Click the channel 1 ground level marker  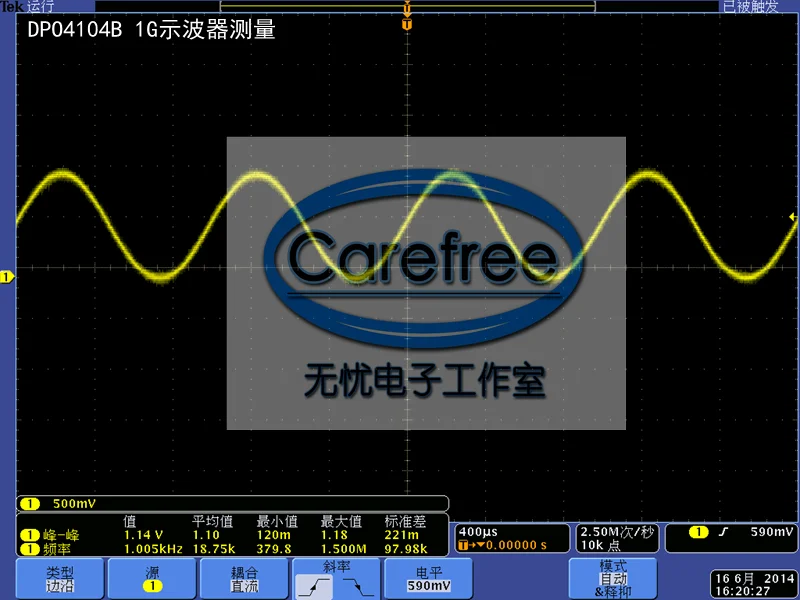(x=7, y=277)
